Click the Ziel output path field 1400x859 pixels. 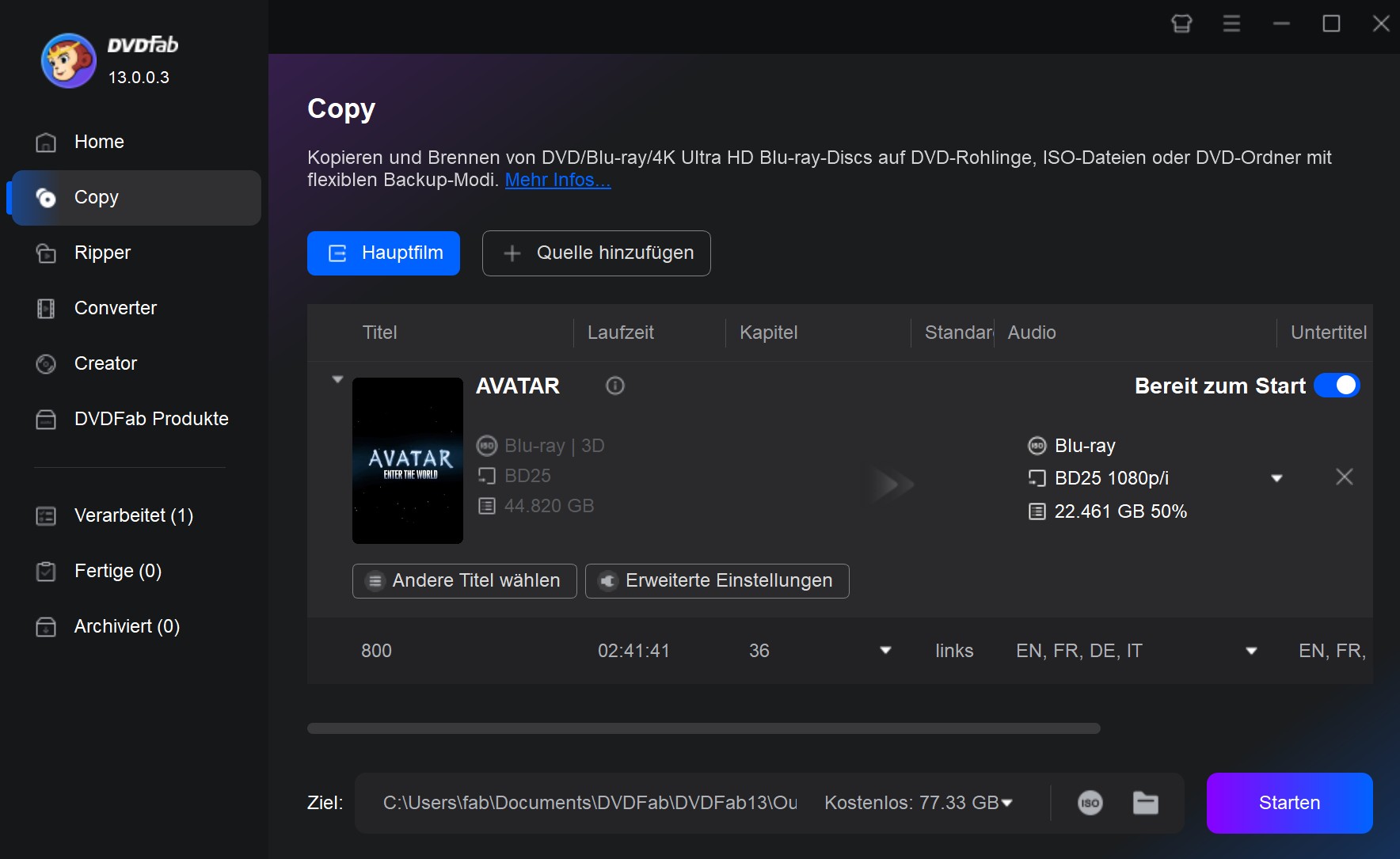[x=590, y=803]
